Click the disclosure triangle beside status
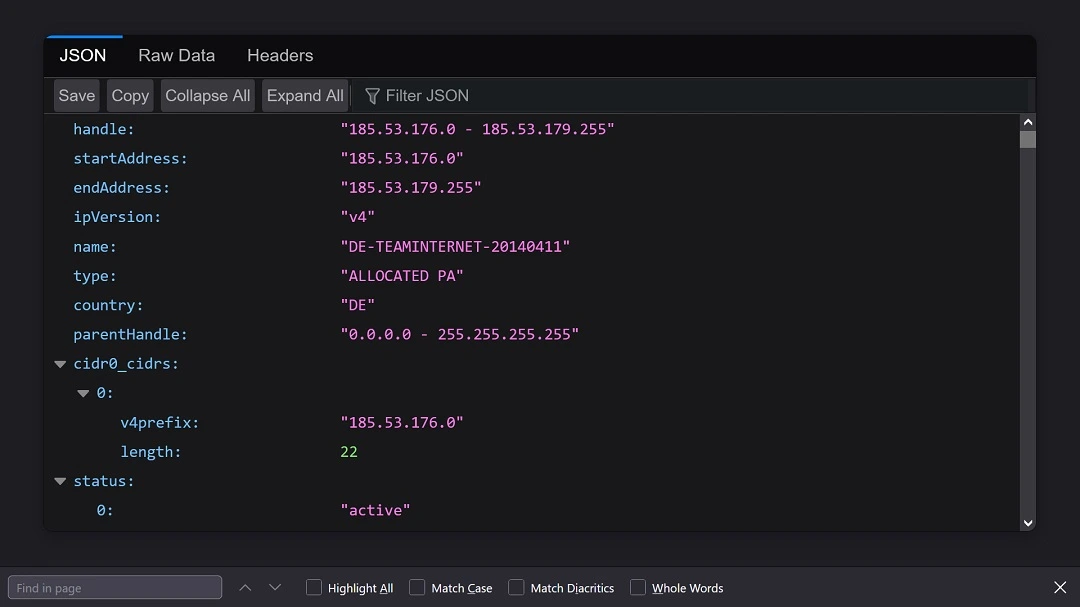This screenshot has width=1080, height=607. coord(59,480)
